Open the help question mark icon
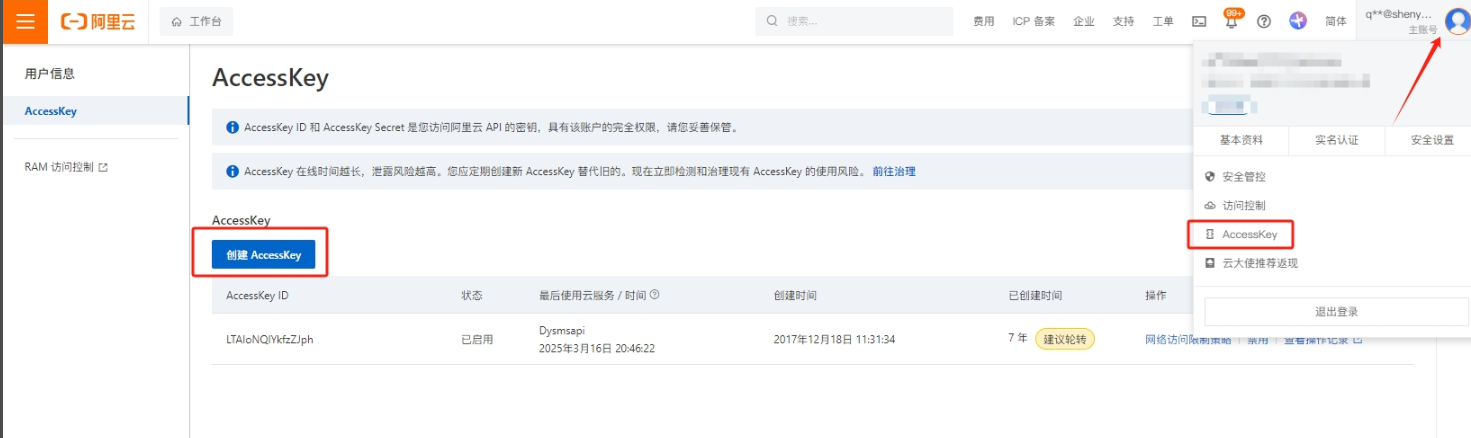The height and width of the screenshot is (438, 1471). coord(1264,21)
